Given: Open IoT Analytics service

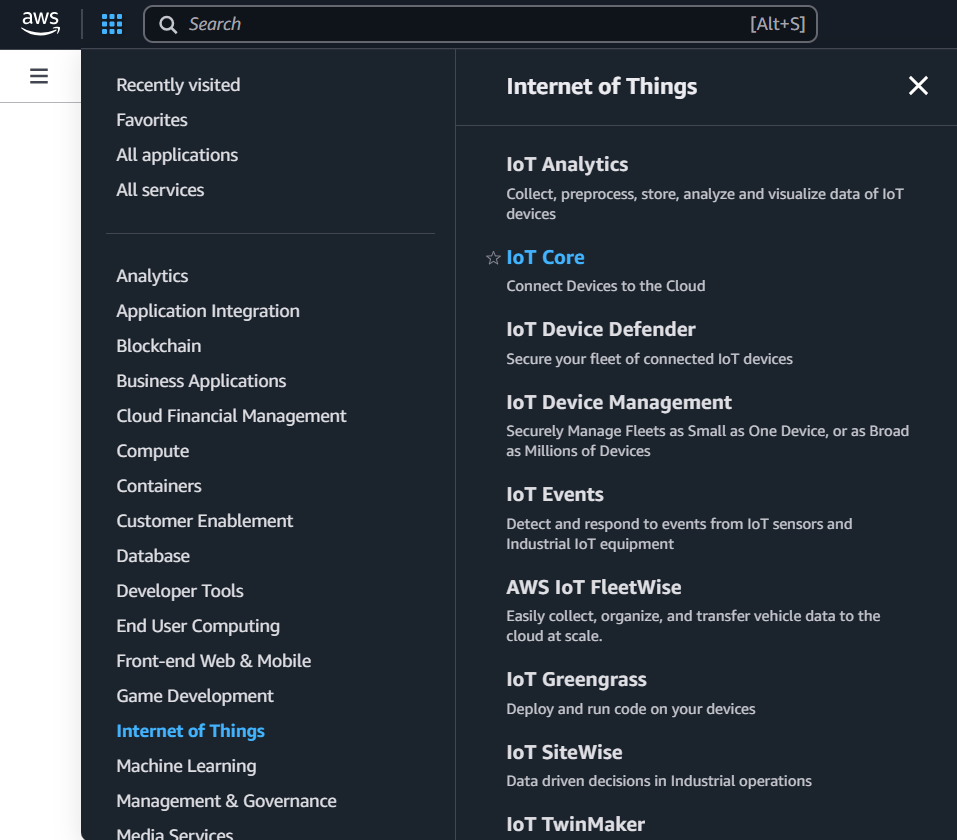Looking at the screenshot, I should (567, 164).
